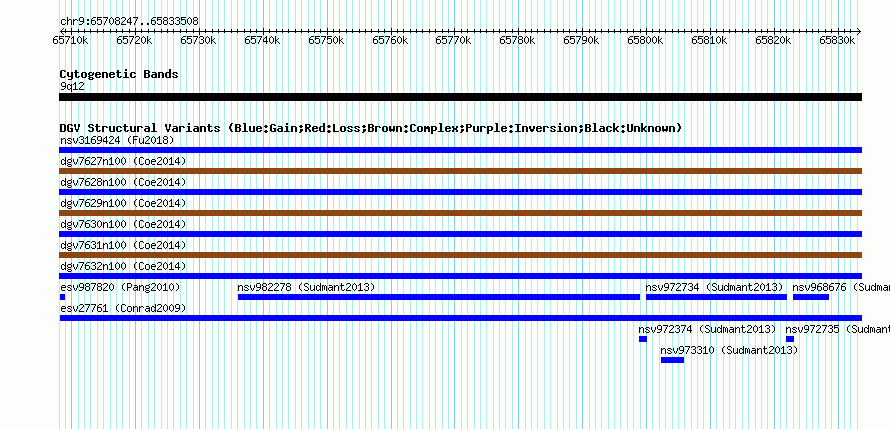Click the DGV Structural Variants track title
The width and height of the screenshot is (890, 429).
pyautogui.click(x=371, y=128)
